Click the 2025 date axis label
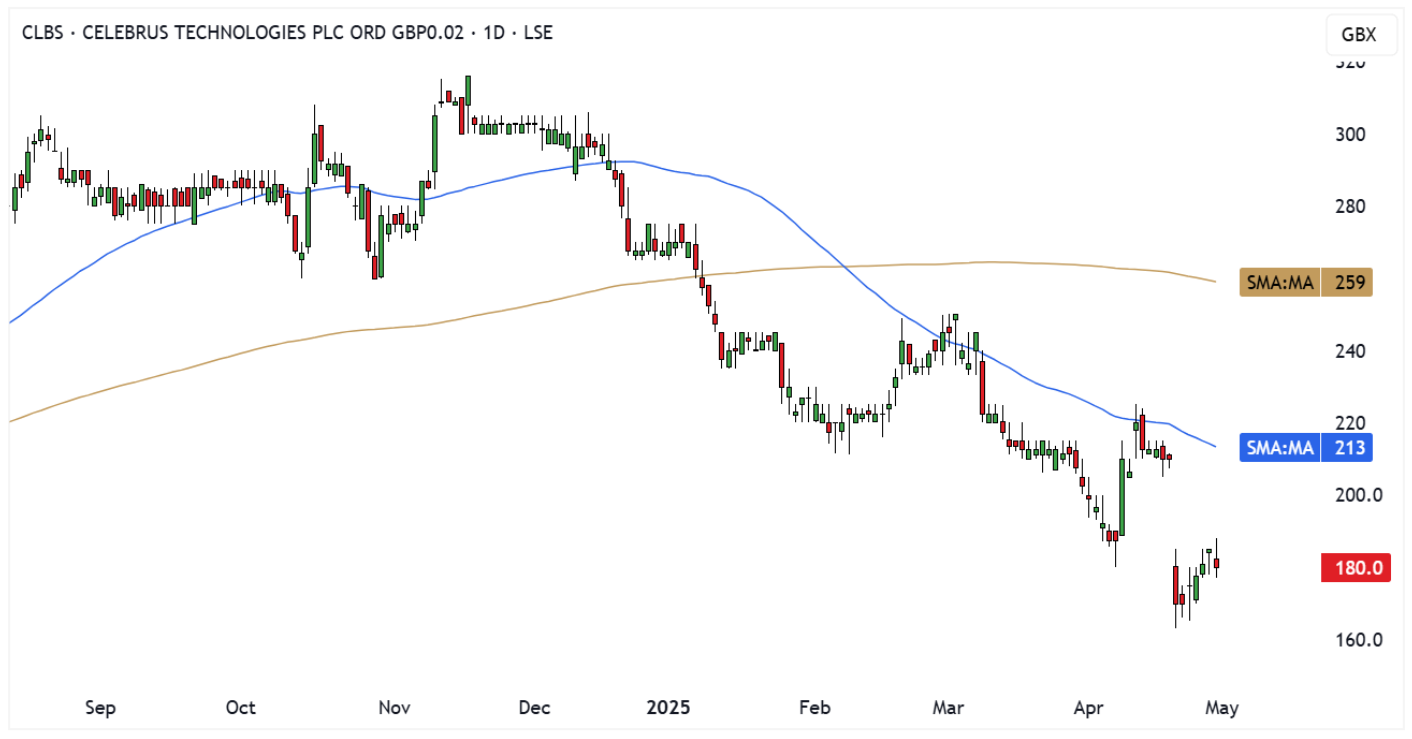This screenshot has width=1412, height=739. [x=669, y=708]
